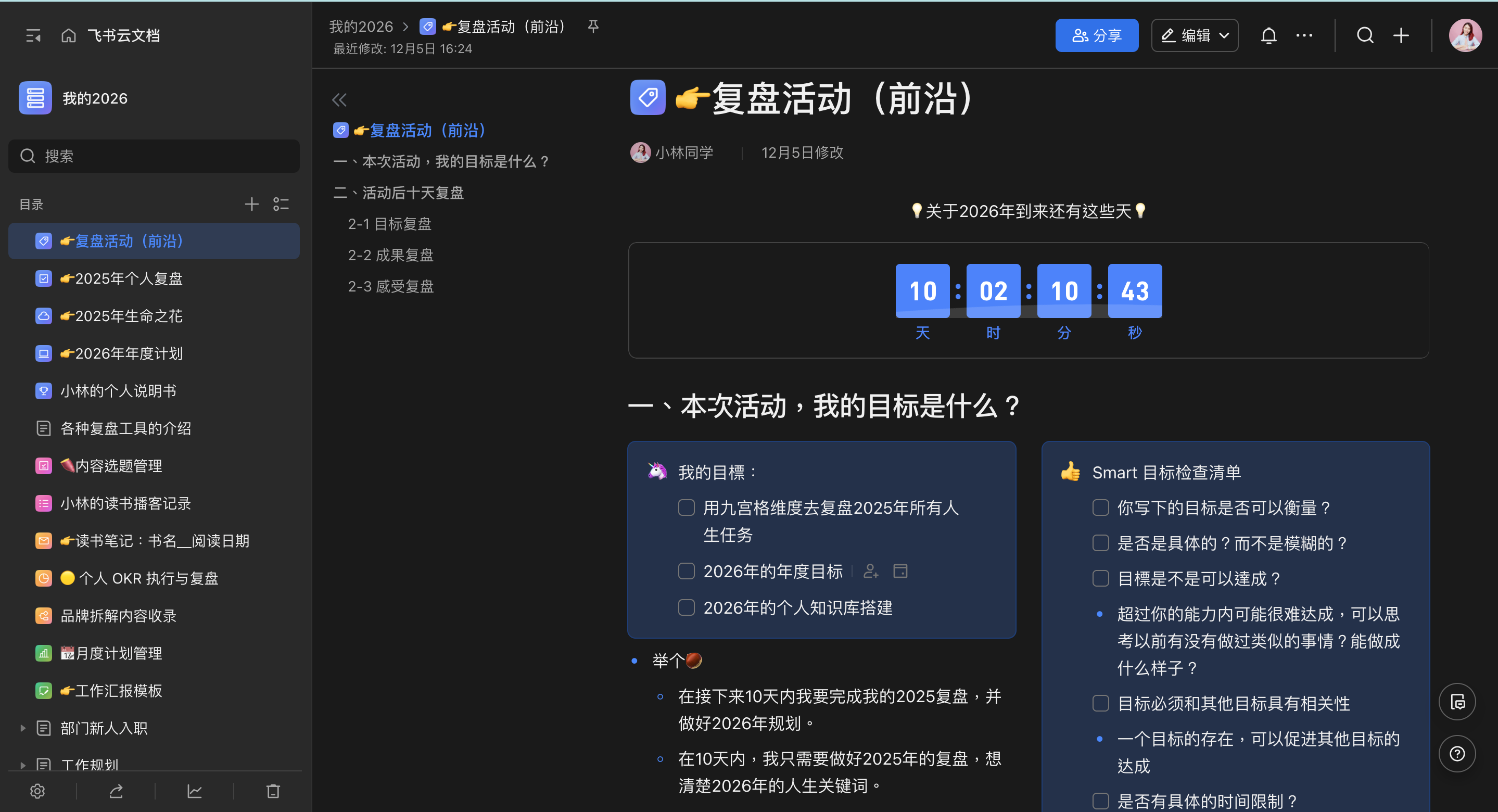Open the more options ellipsis menu
This screenshot has width=1498, height=812.
(1304, 35)
